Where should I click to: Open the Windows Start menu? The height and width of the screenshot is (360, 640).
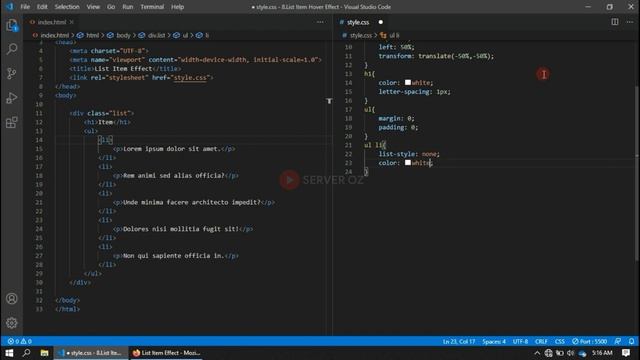[9, 353]
